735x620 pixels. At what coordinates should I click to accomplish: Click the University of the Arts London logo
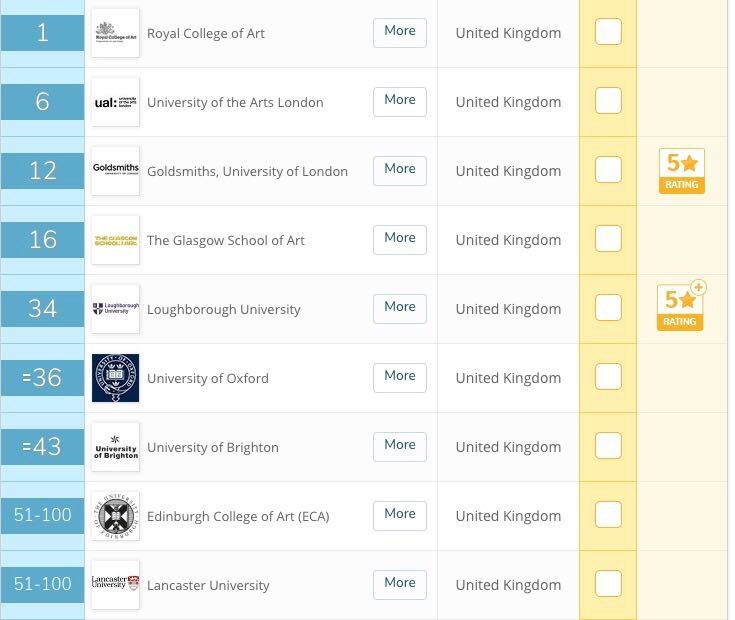(x=115, y=102)
